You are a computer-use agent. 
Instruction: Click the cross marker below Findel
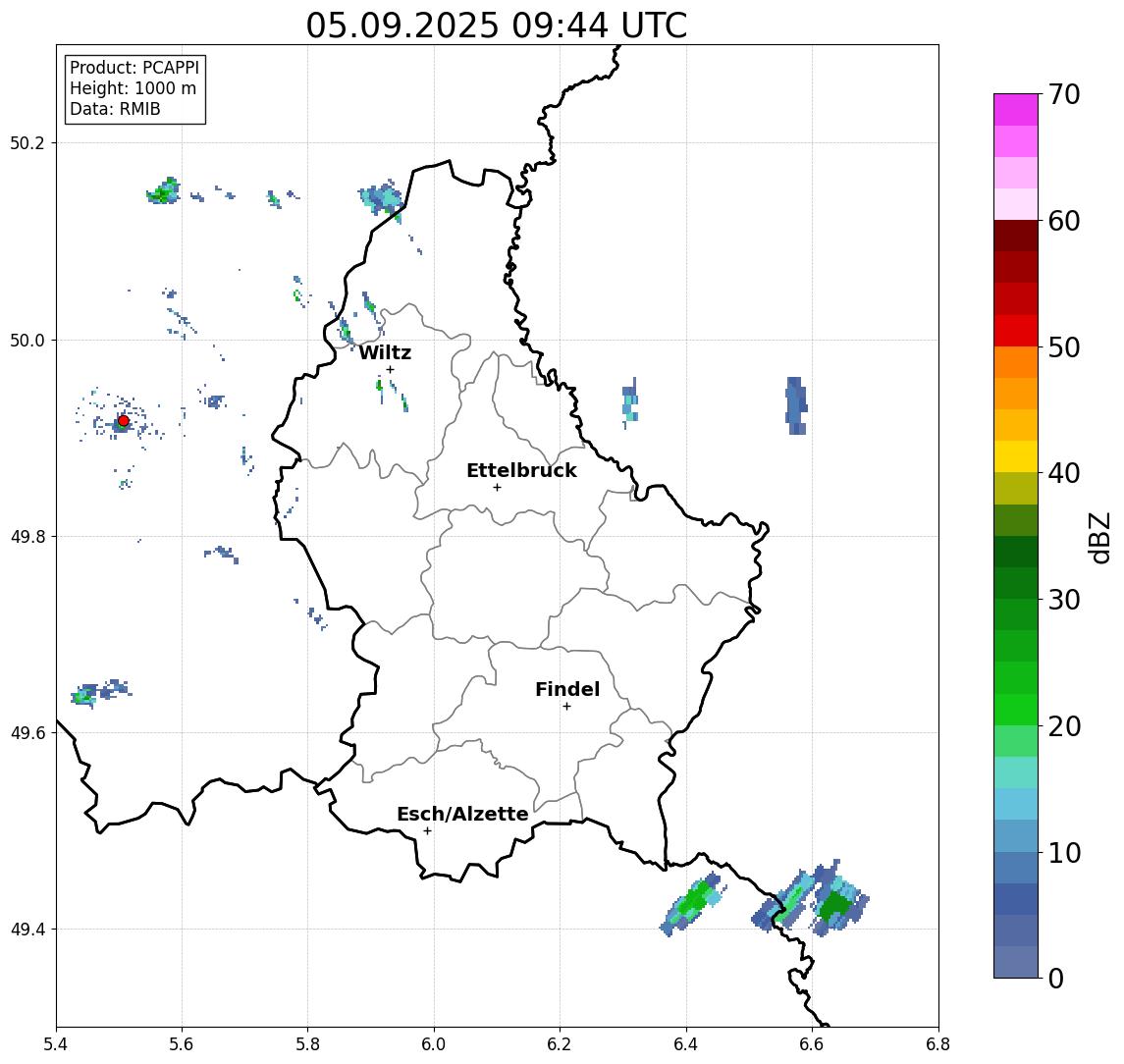tap(566, 707)
